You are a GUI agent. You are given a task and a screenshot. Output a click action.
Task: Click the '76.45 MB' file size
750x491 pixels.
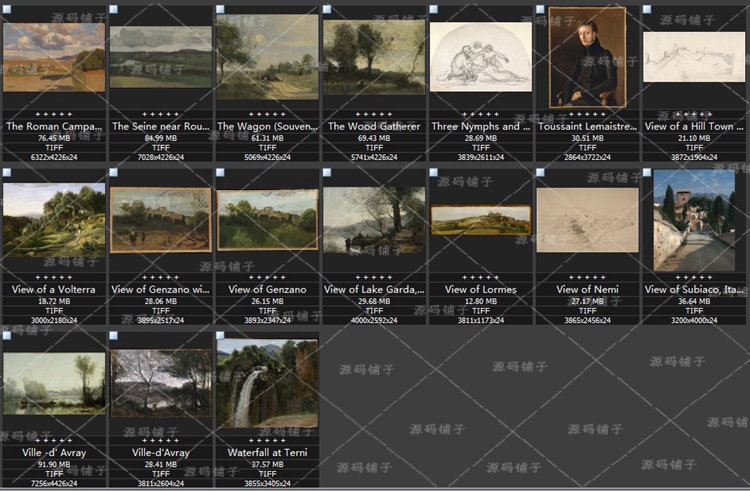54,138
